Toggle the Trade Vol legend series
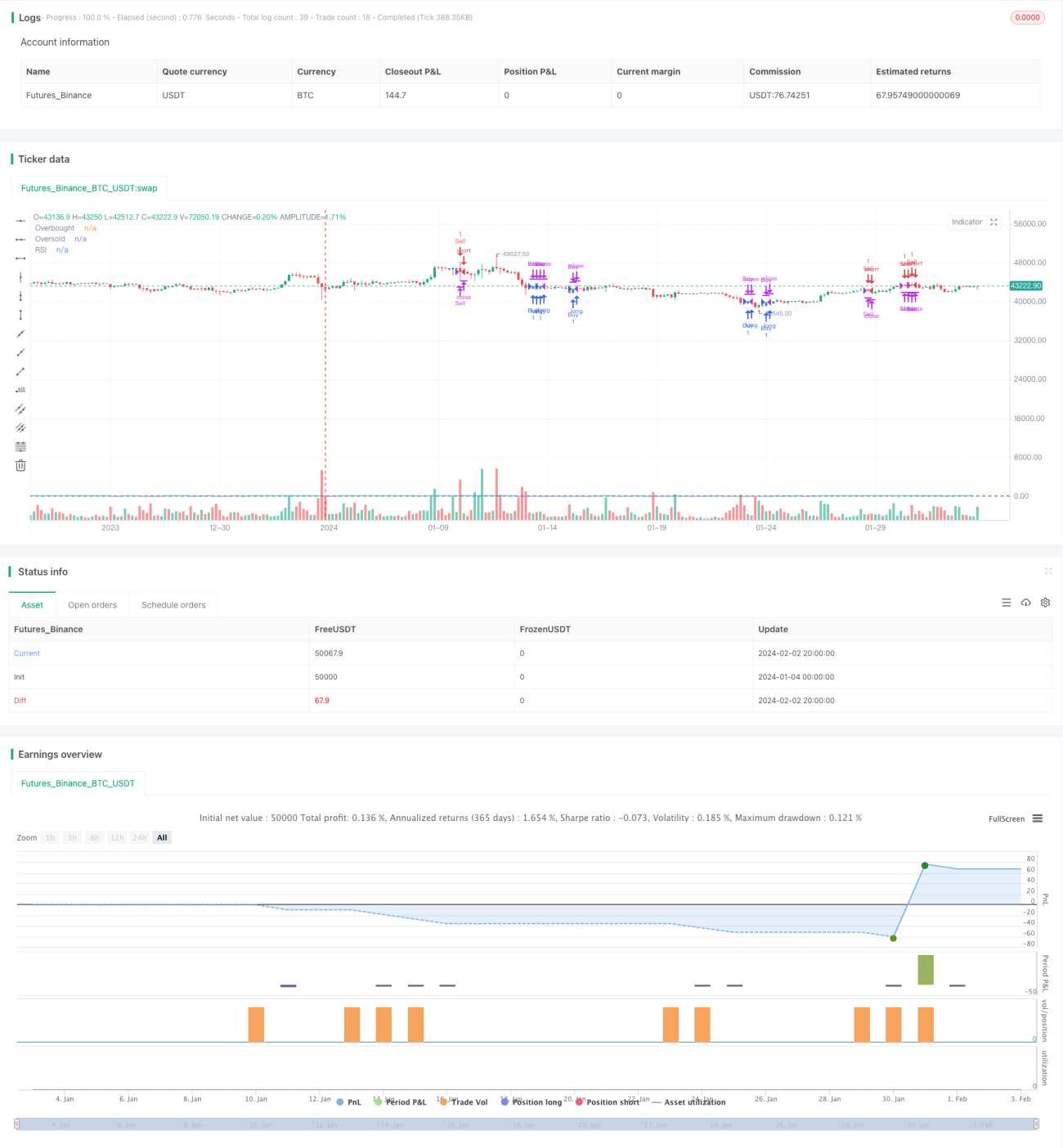This screenshot has width=1063, height=1148. (464, 1102)
